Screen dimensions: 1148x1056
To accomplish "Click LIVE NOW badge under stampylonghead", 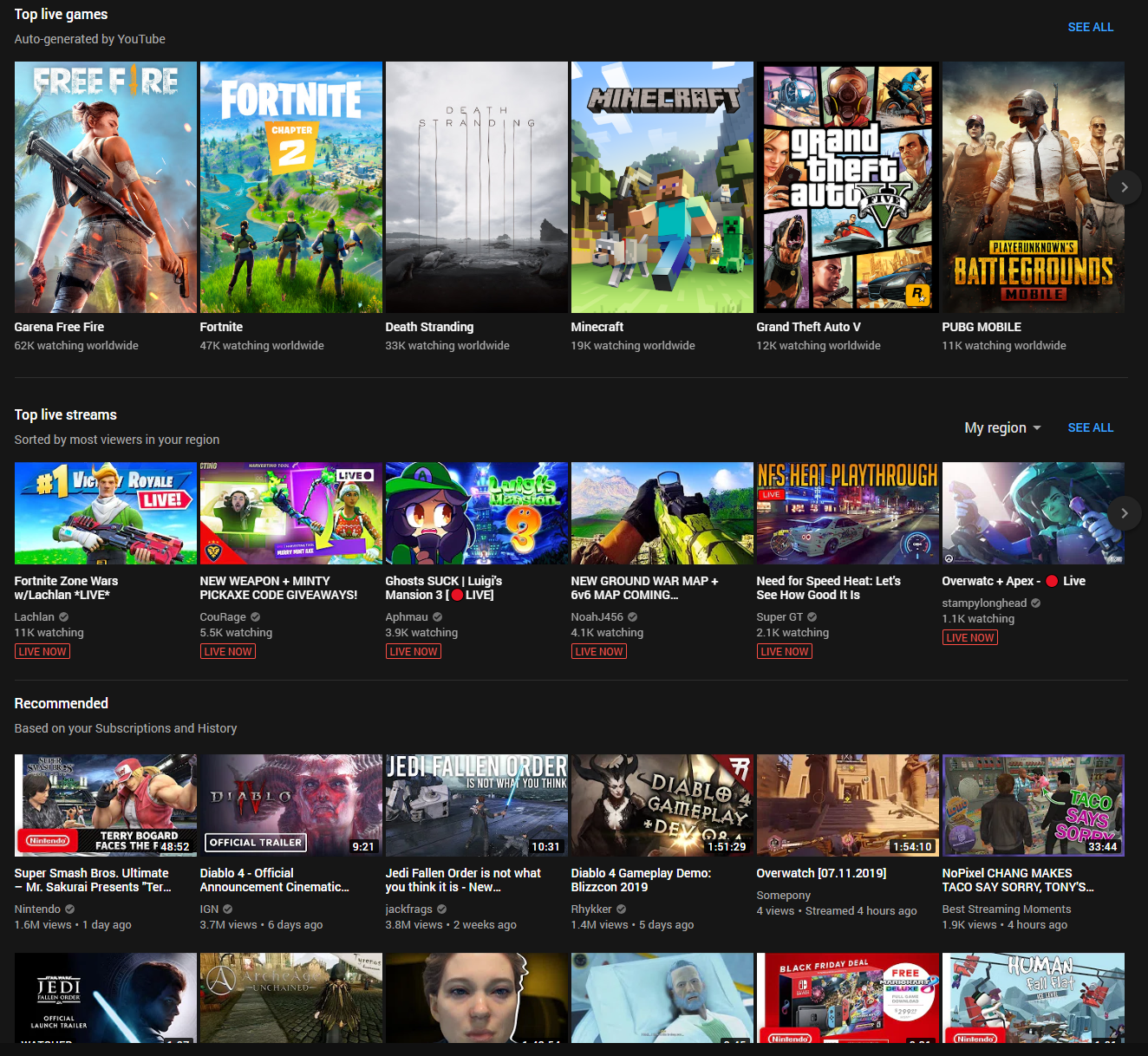I will click(x=970, y=637).
